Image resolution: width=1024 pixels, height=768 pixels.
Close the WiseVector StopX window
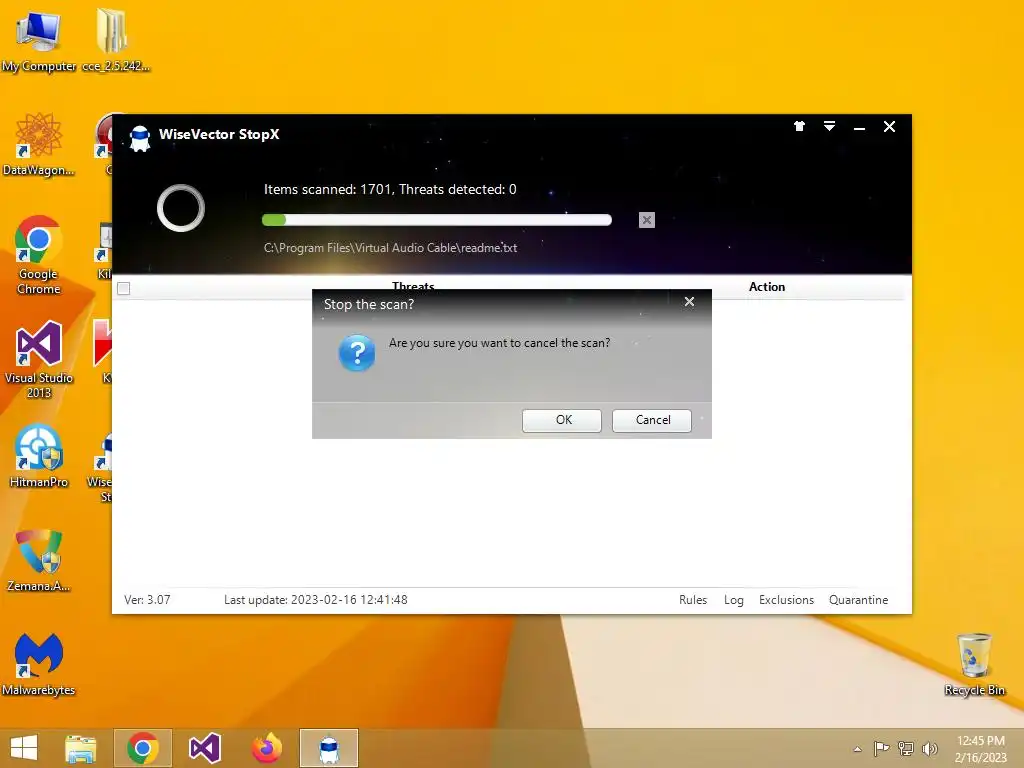point(889,127)
